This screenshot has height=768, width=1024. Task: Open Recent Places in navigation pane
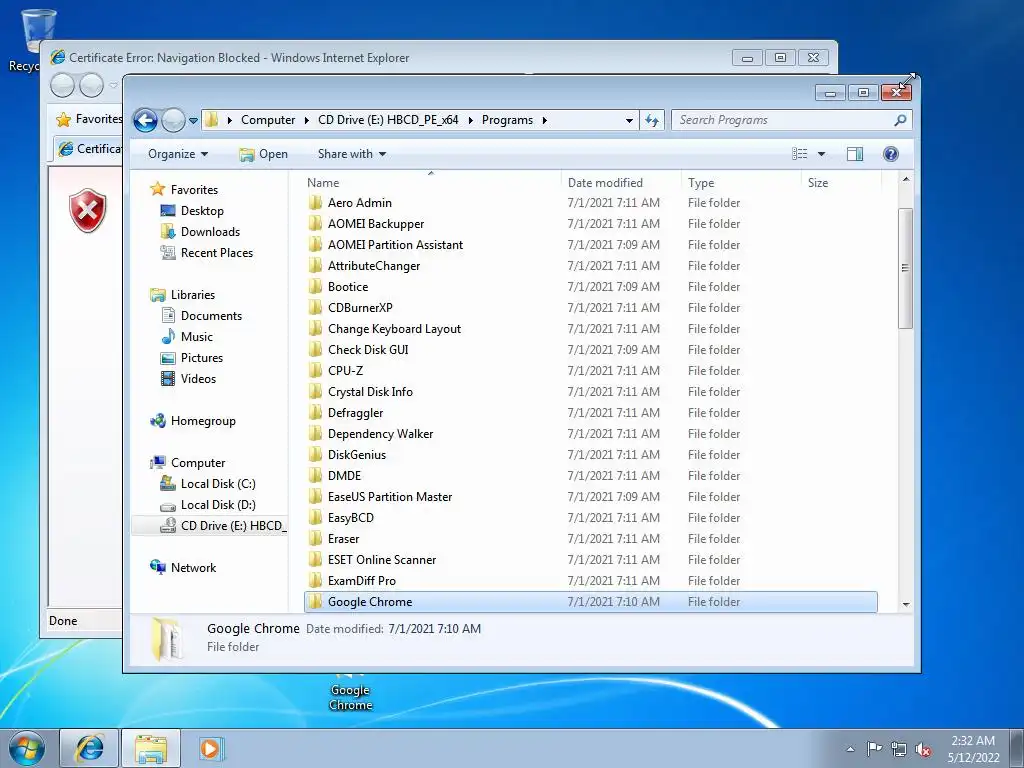(217, 253)
